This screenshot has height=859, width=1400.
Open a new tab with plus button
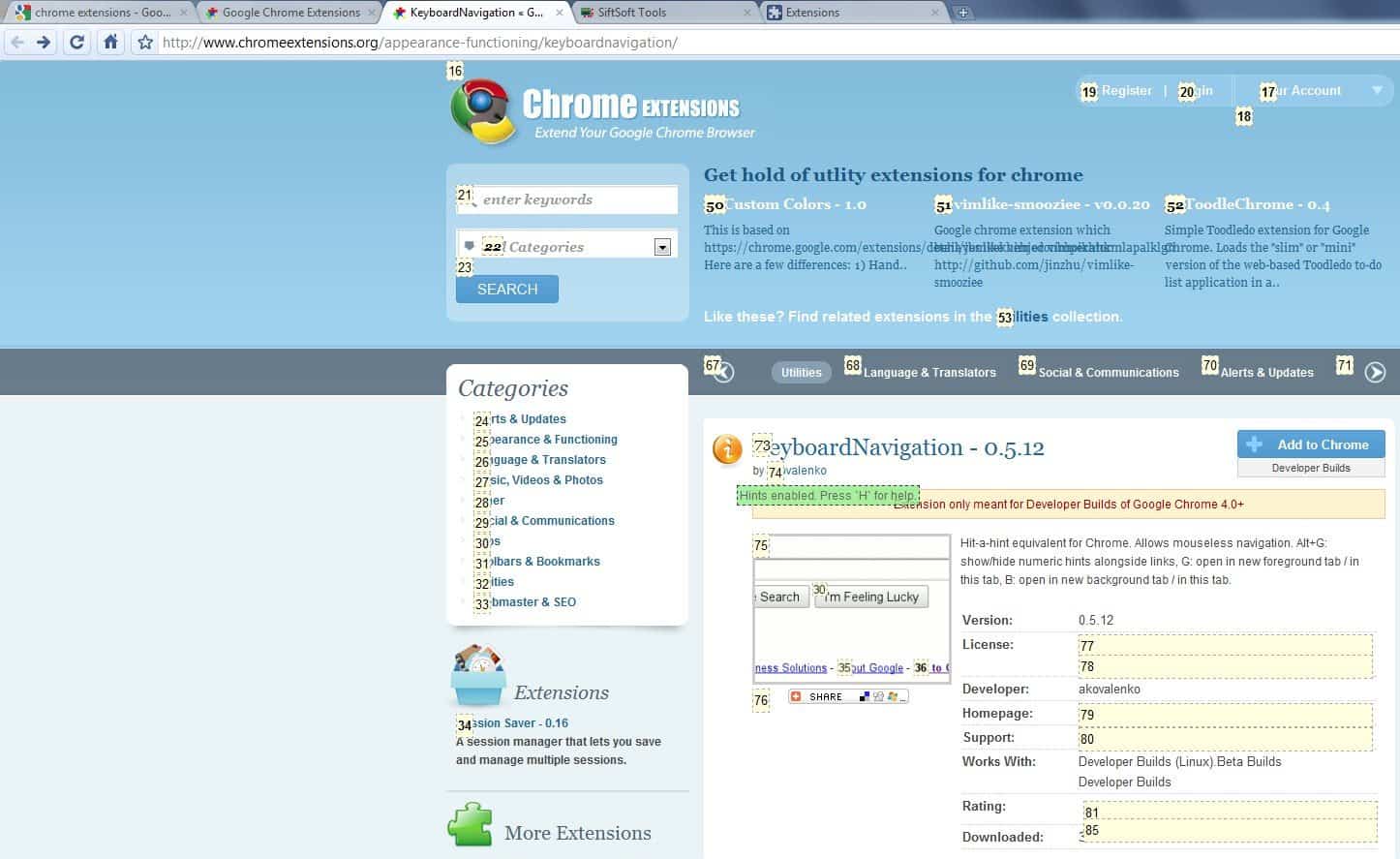(x=962, y=13)
